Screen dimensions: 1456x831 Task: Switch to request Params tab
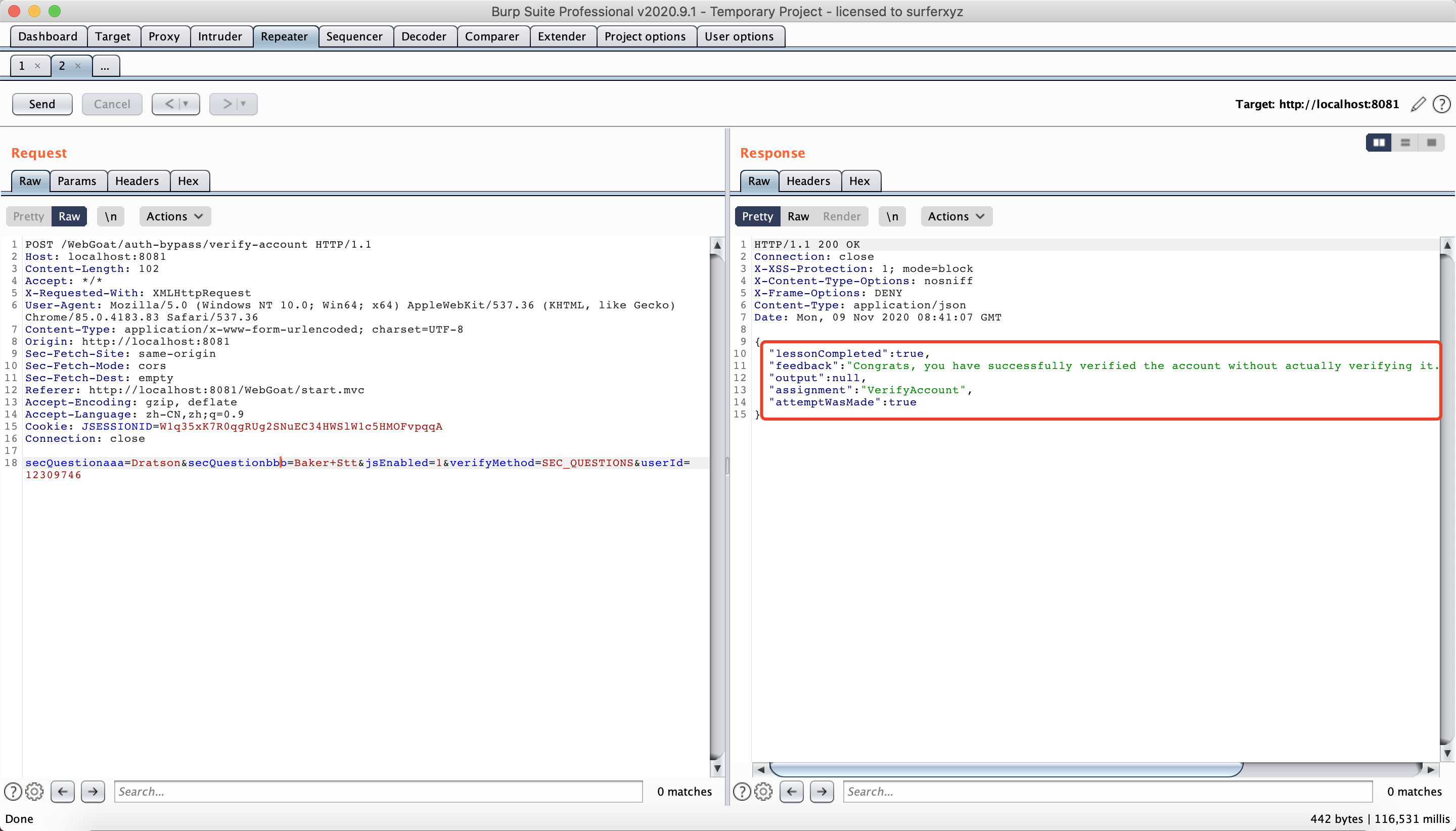point(76,181)
